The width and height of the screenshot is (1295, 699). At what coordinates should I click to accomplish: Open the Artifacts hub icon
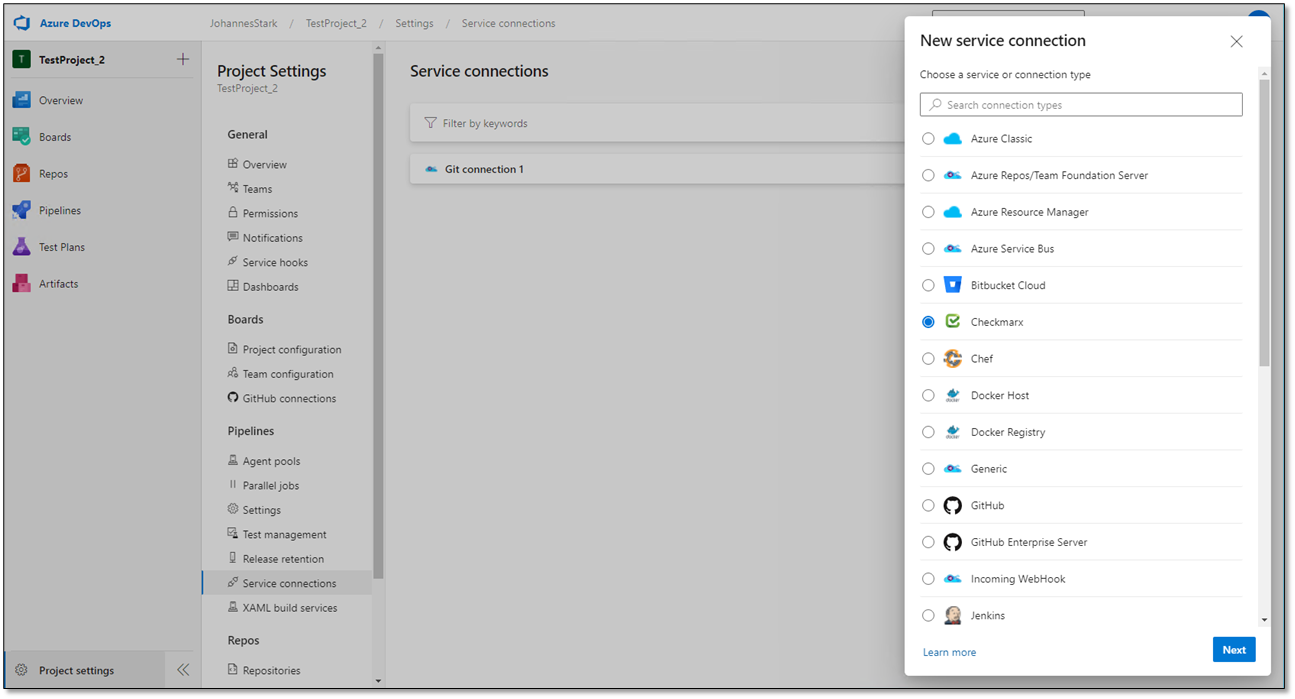pos(21,284)
